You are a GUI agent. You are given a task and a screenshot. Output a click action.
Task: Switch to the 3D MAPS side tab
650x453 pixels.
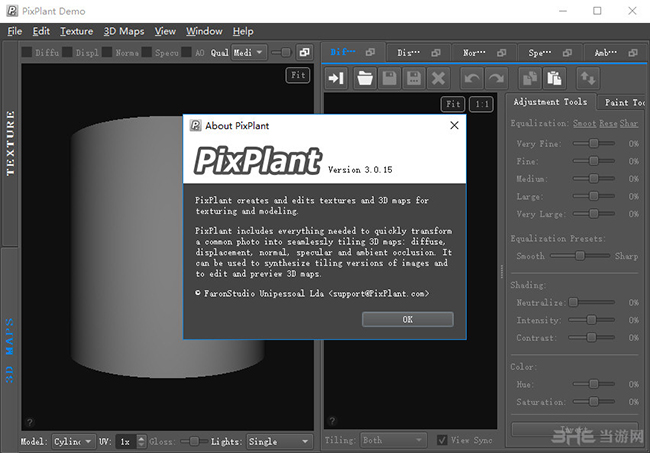[10, 350]
